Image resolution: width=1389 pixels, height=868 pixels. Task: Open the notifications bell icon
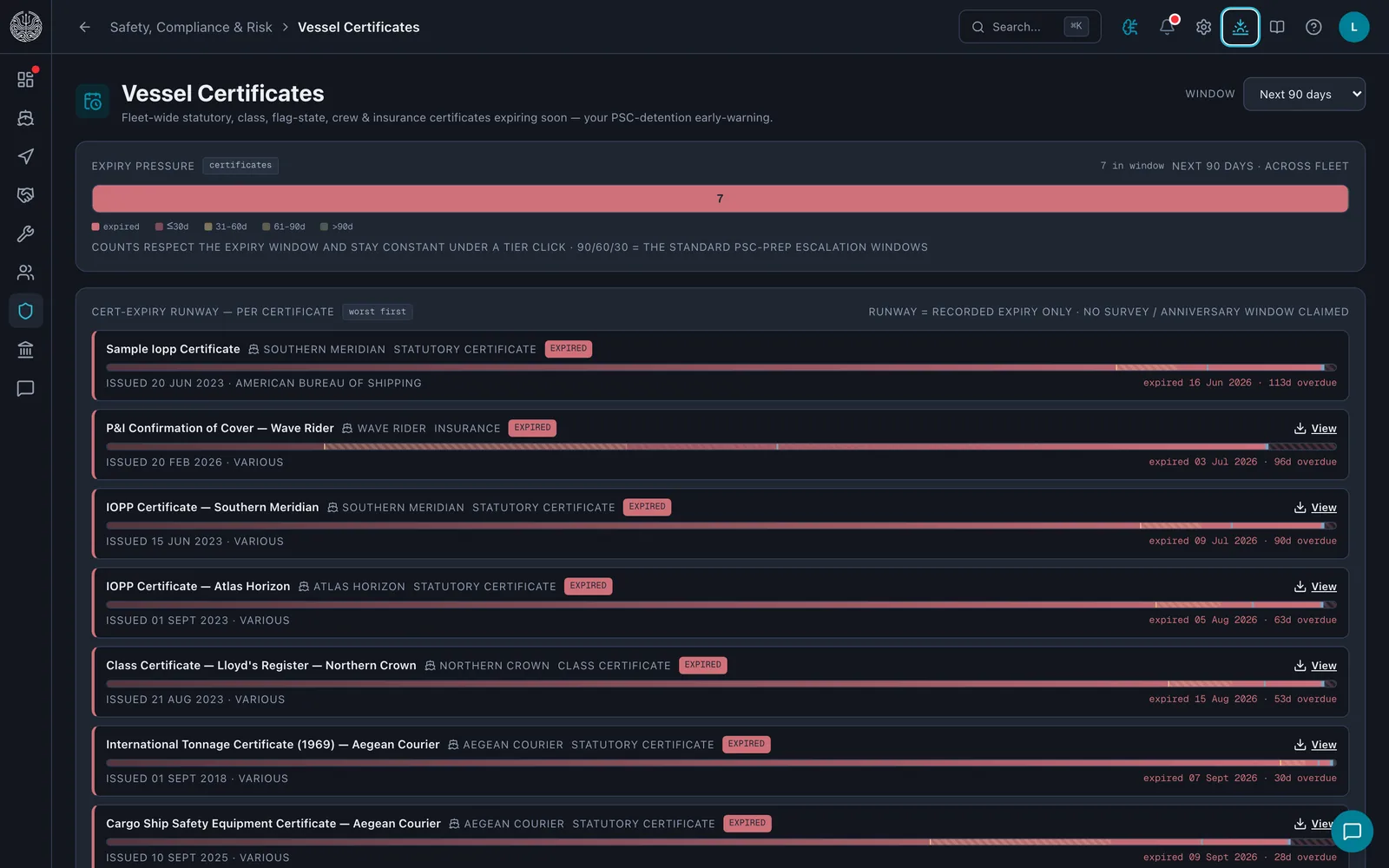point(1167,27)
